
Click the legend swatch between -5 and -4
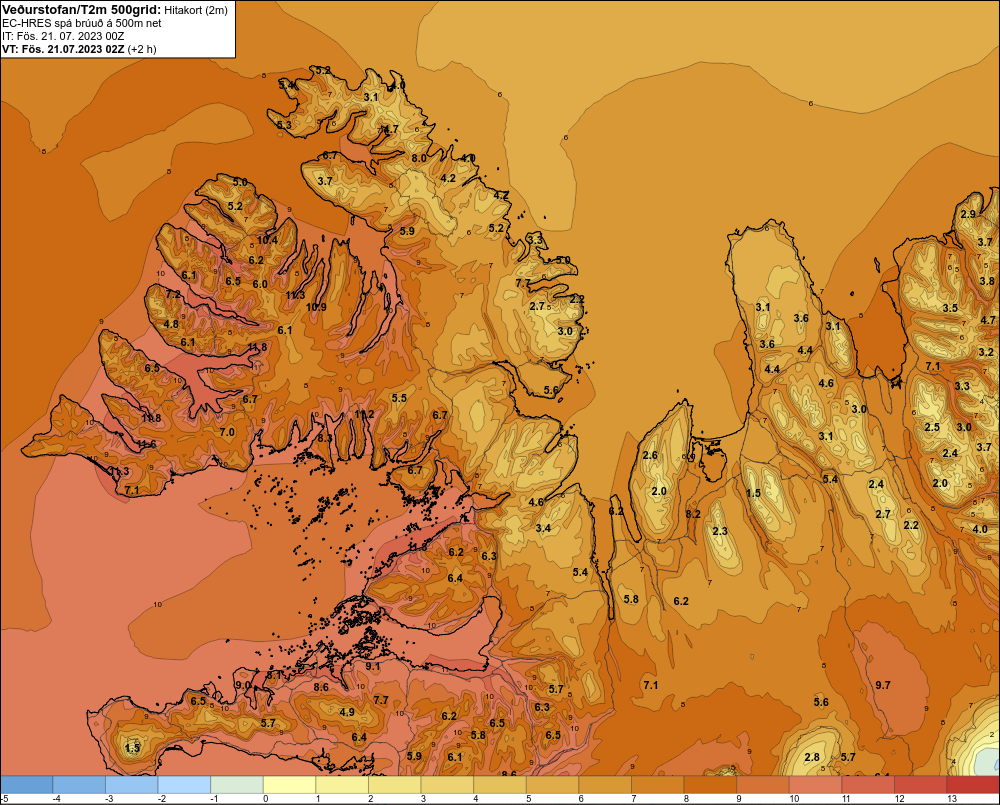(27, 785)
